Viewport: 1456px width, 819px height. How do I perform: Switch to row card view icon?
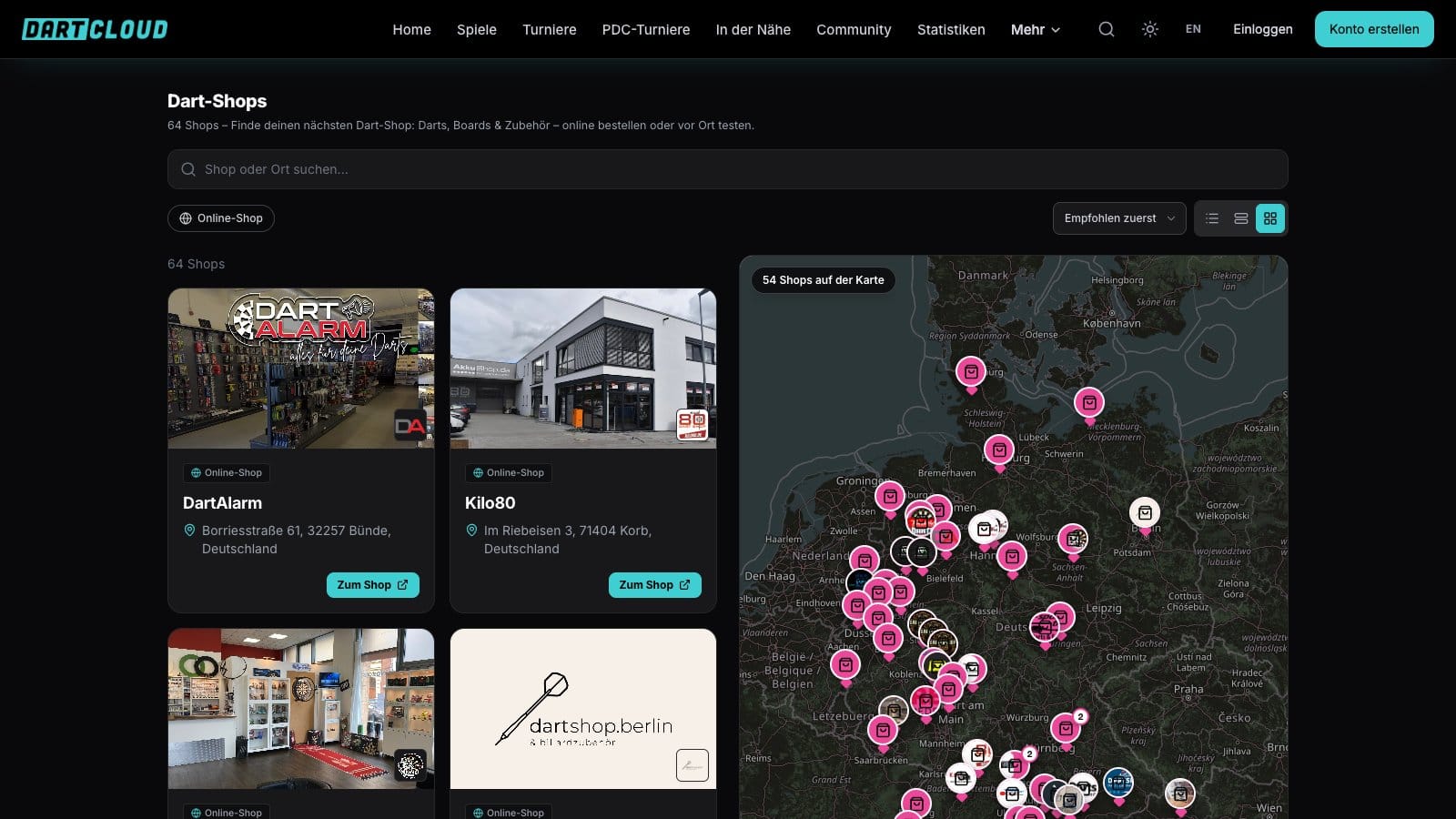coord(1241,218)
